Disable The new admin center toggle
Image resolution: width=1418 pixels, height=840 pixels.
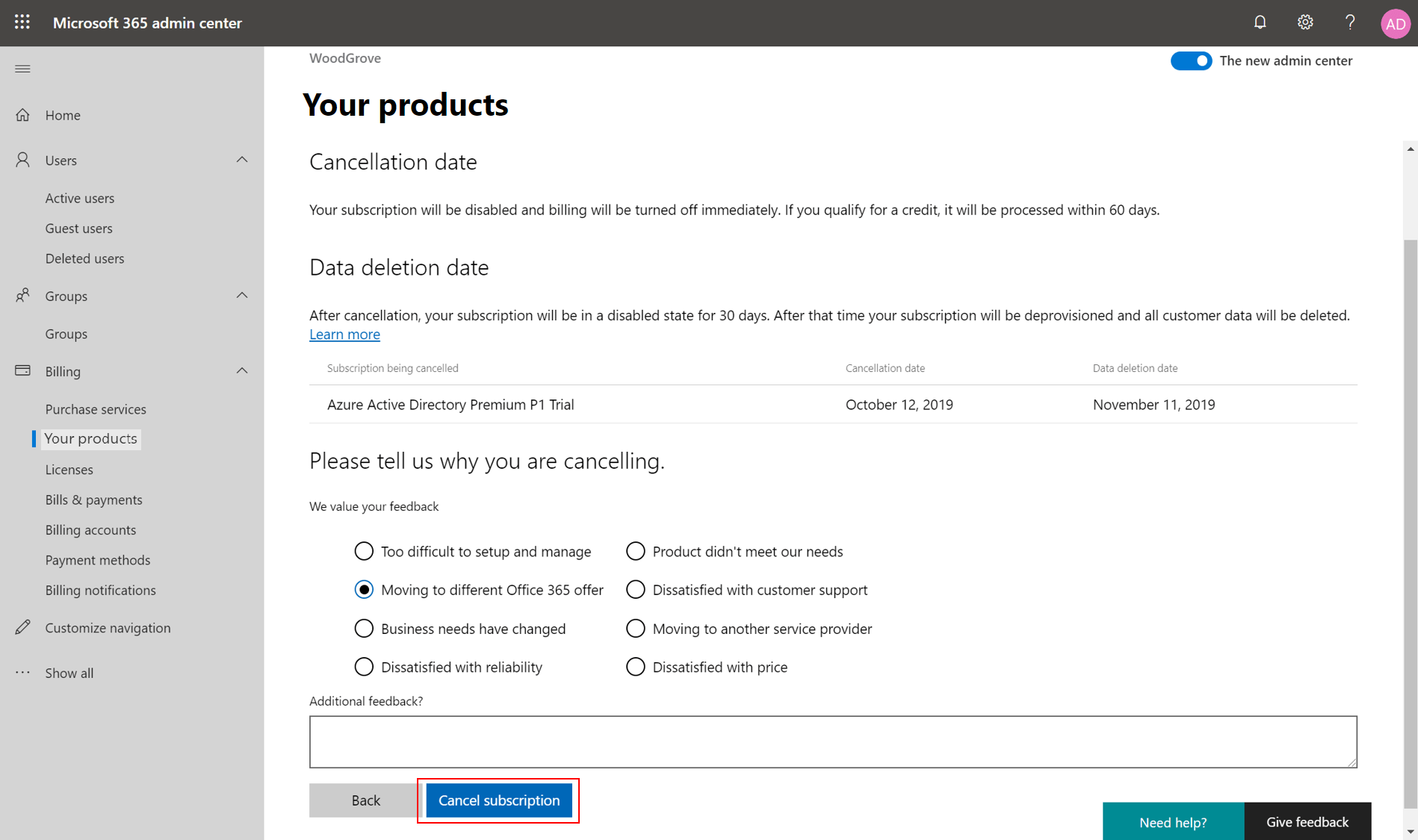(x=1191, y=60)
